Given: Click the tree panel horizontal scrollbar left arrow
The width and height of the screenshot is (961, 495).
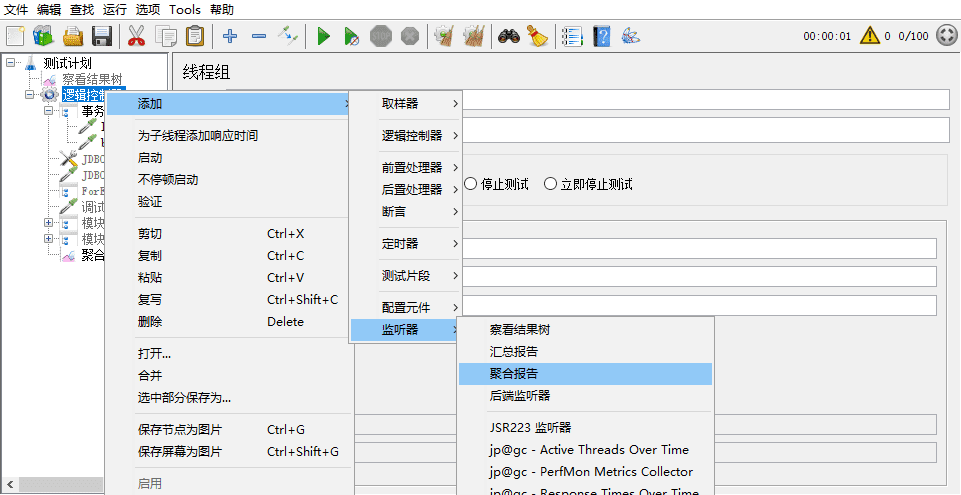Looking at the screenshot, I should 9,483.
